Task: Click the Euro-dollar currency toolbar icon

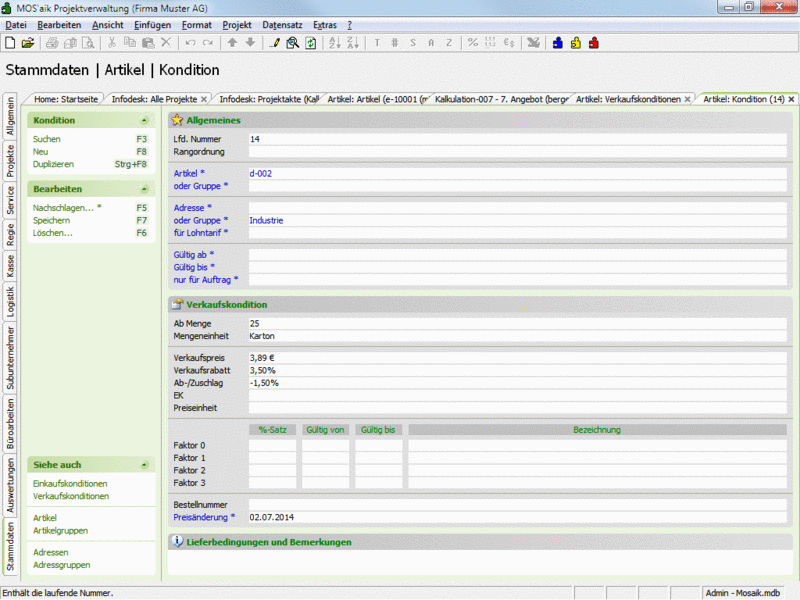Action: [x=509, y=43]
